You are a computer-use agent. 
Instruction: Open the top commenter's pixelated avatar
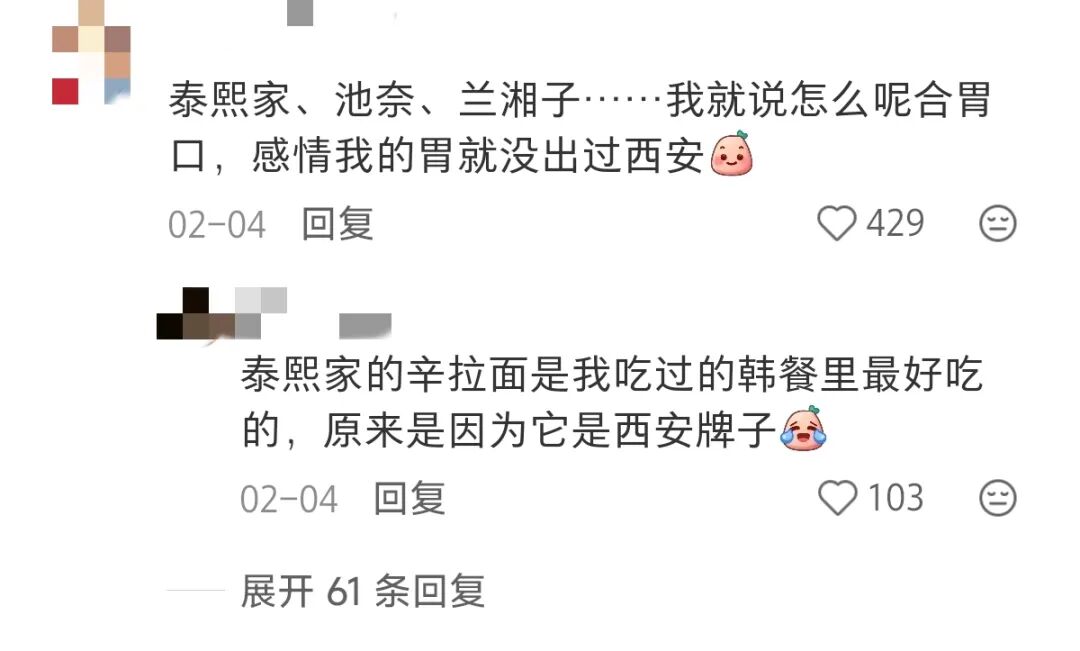pyautogui.click(x=91, y=53)
